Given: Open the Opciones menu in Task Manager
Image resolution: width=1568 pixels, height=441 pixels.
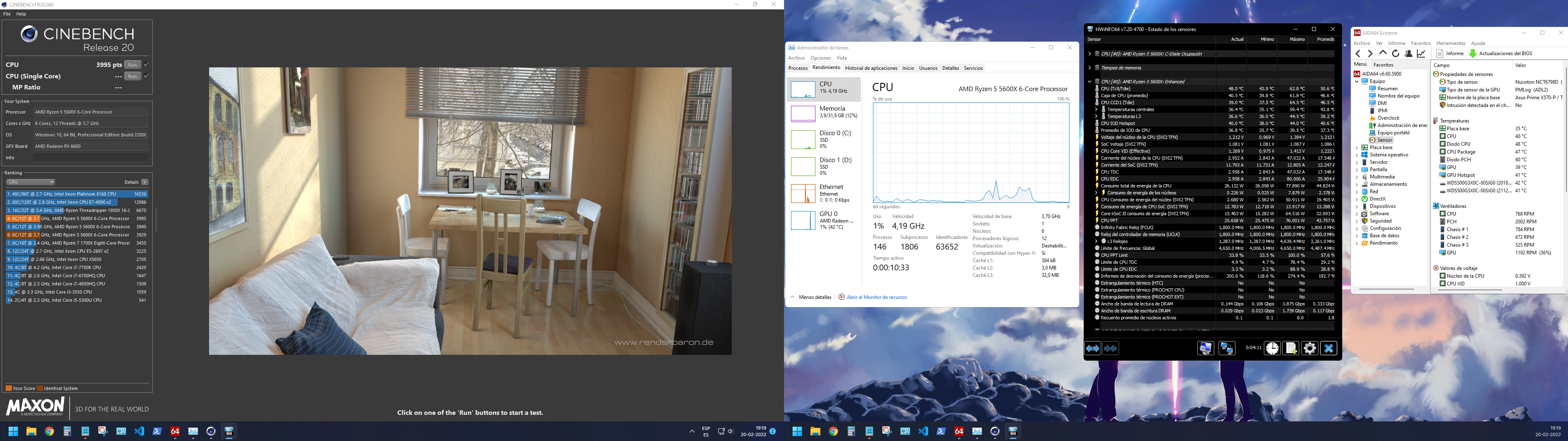Looking at the screenshot, I should [820, 58].
